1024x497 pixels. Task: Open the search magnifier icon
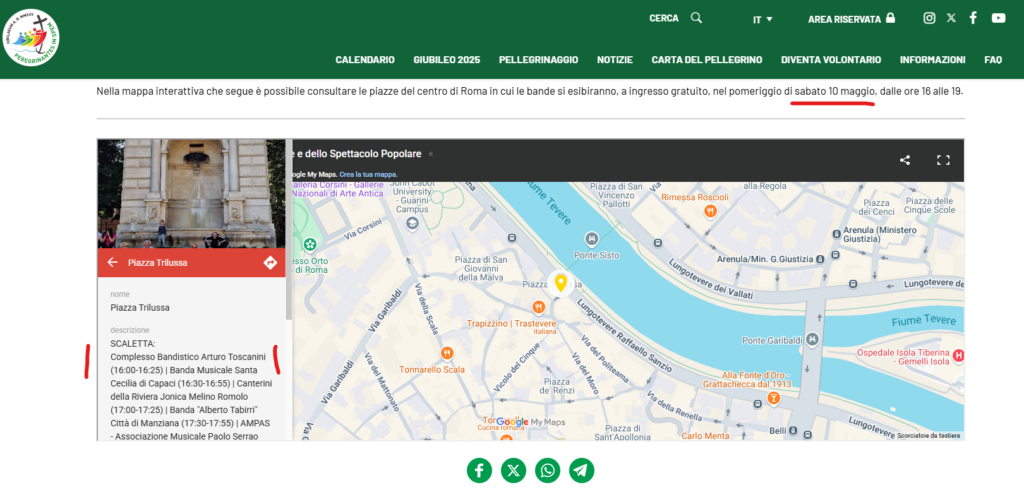tap(696, 18)
